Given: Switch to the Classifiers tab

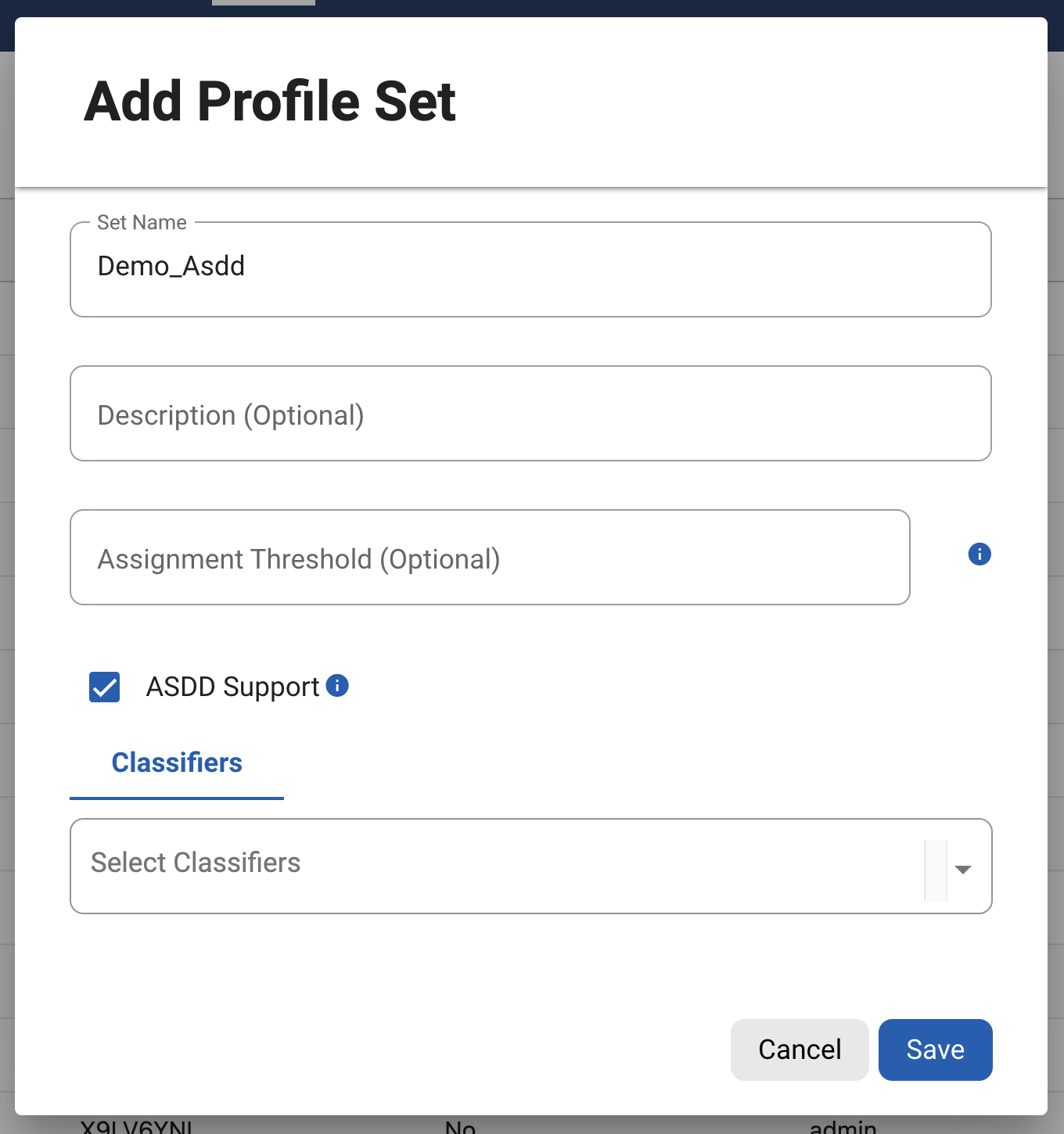Looking at the screenshot, I should (177, 763).
